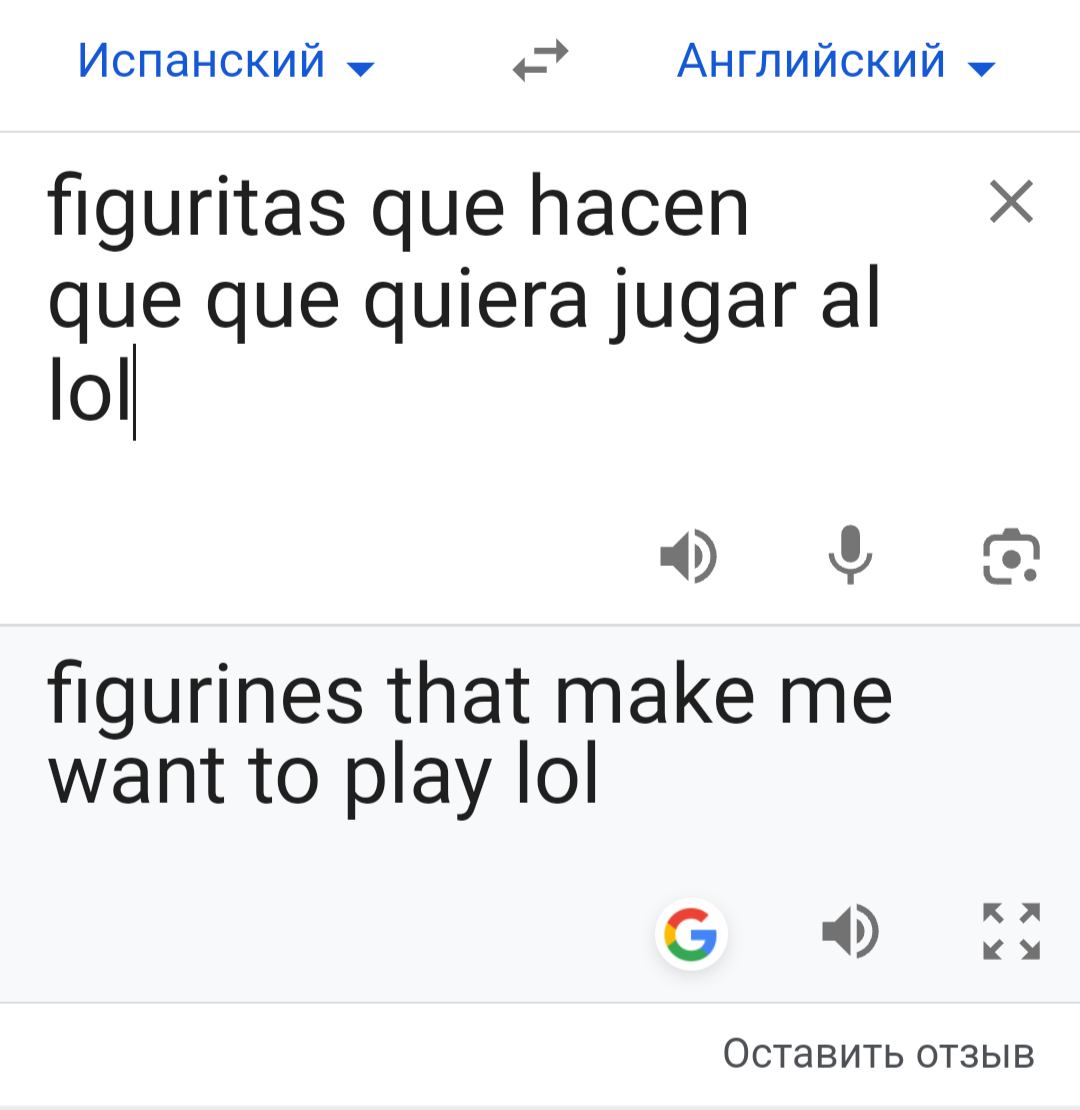
Task: Clear the Spanish source text
Action: [x=1011, y=202]
